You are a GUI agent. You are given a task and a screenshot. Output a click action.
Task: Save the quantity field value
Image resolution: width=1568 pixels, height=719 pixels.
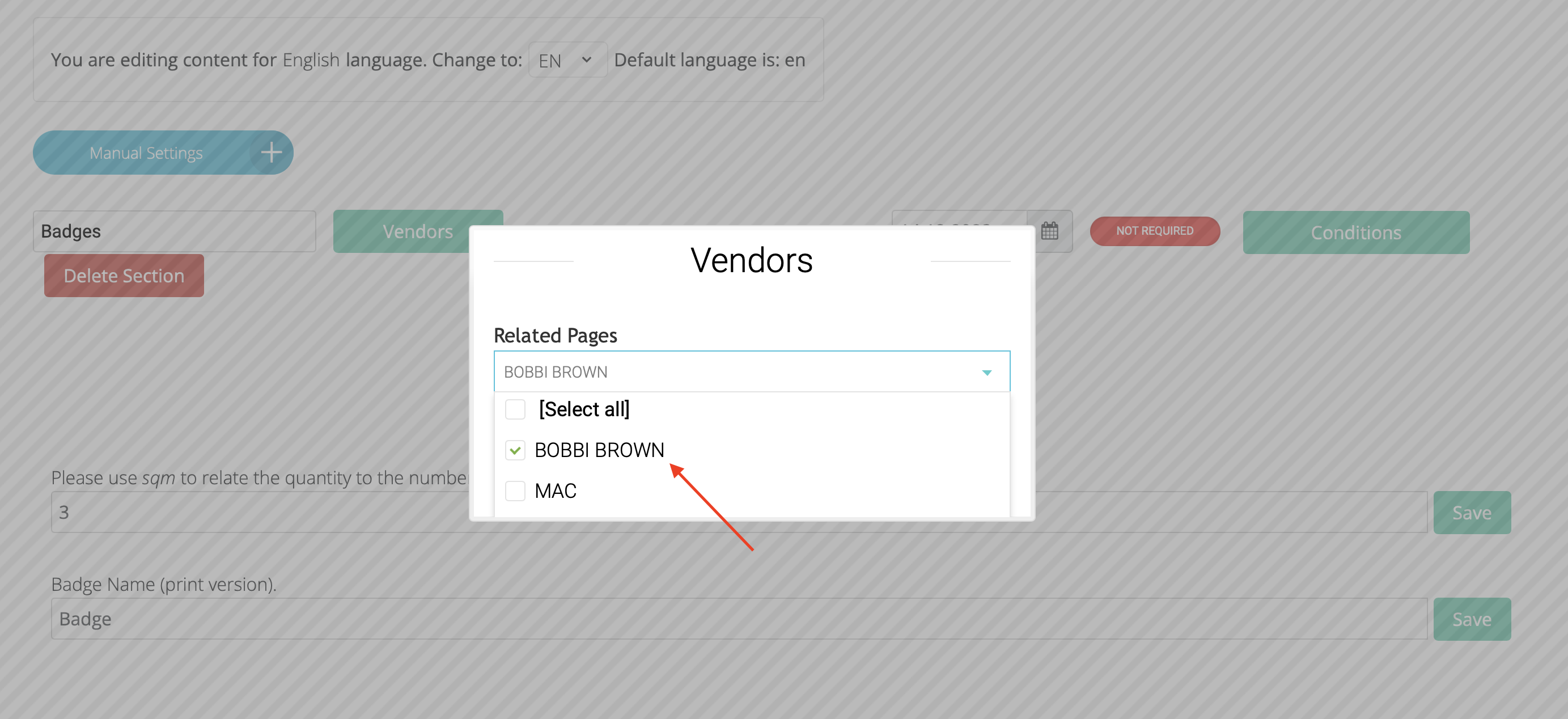point(1471,513)
